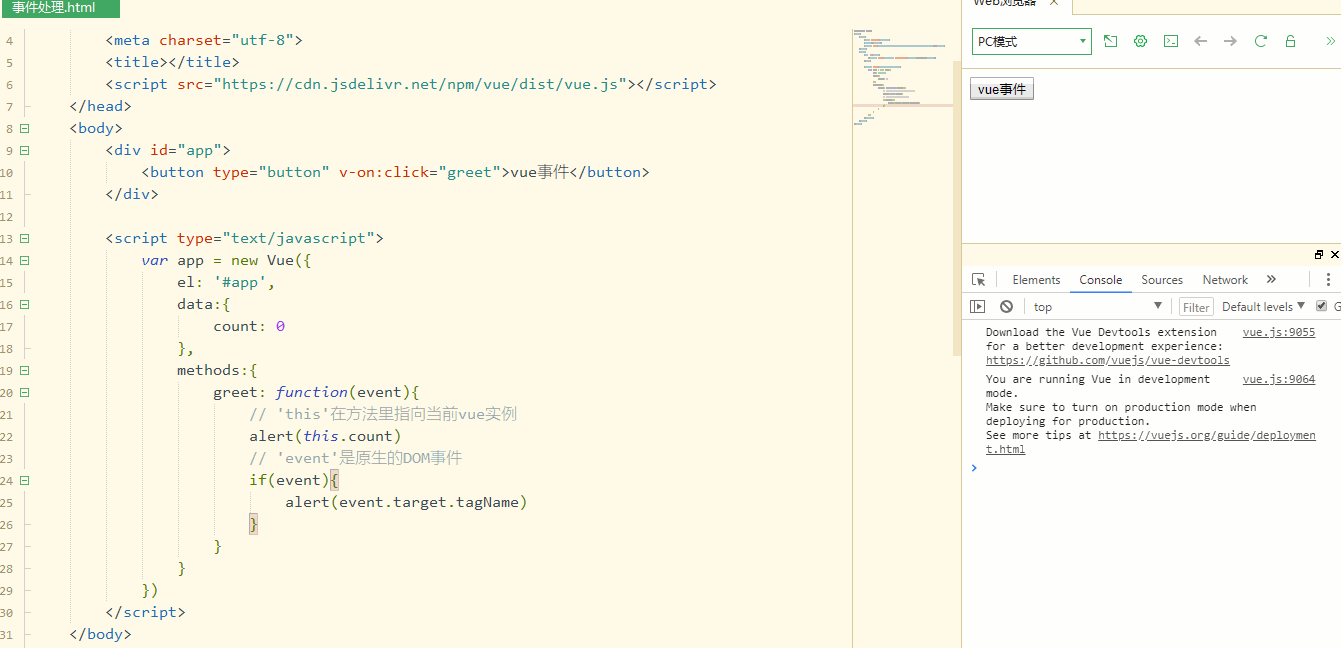
Task: Click the <title></title> line
Action: pyautogui.click(x=172, y=62)
